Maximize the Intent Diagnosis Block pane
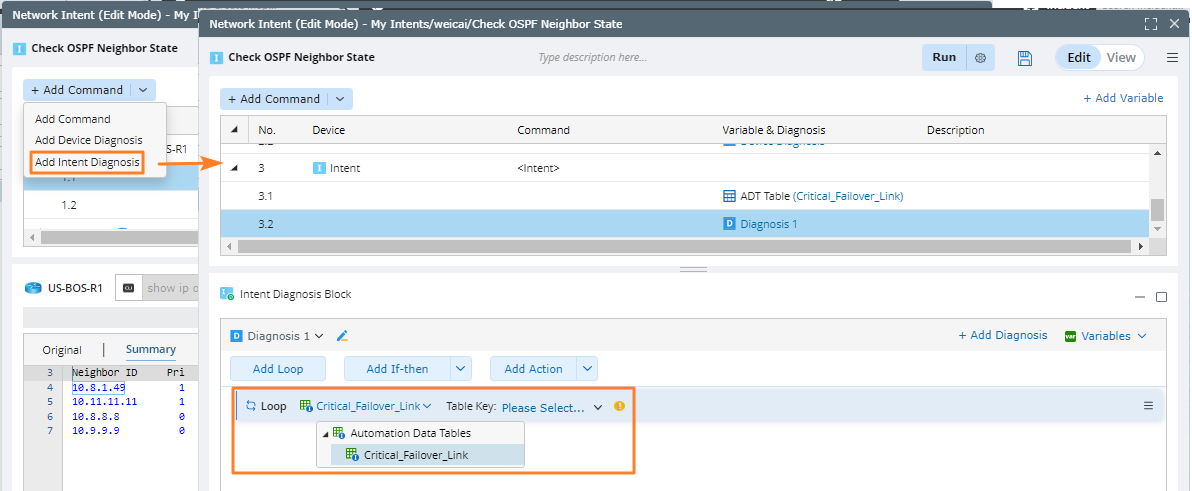 (x=1161, y=297)
